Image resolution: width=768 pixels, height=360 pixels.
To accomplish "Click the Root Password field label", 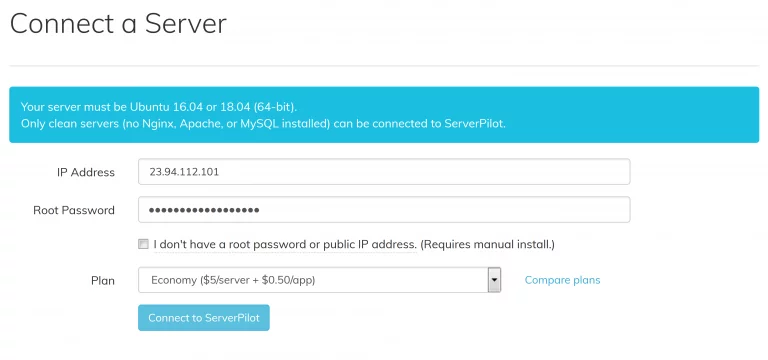I will [74, 210].
